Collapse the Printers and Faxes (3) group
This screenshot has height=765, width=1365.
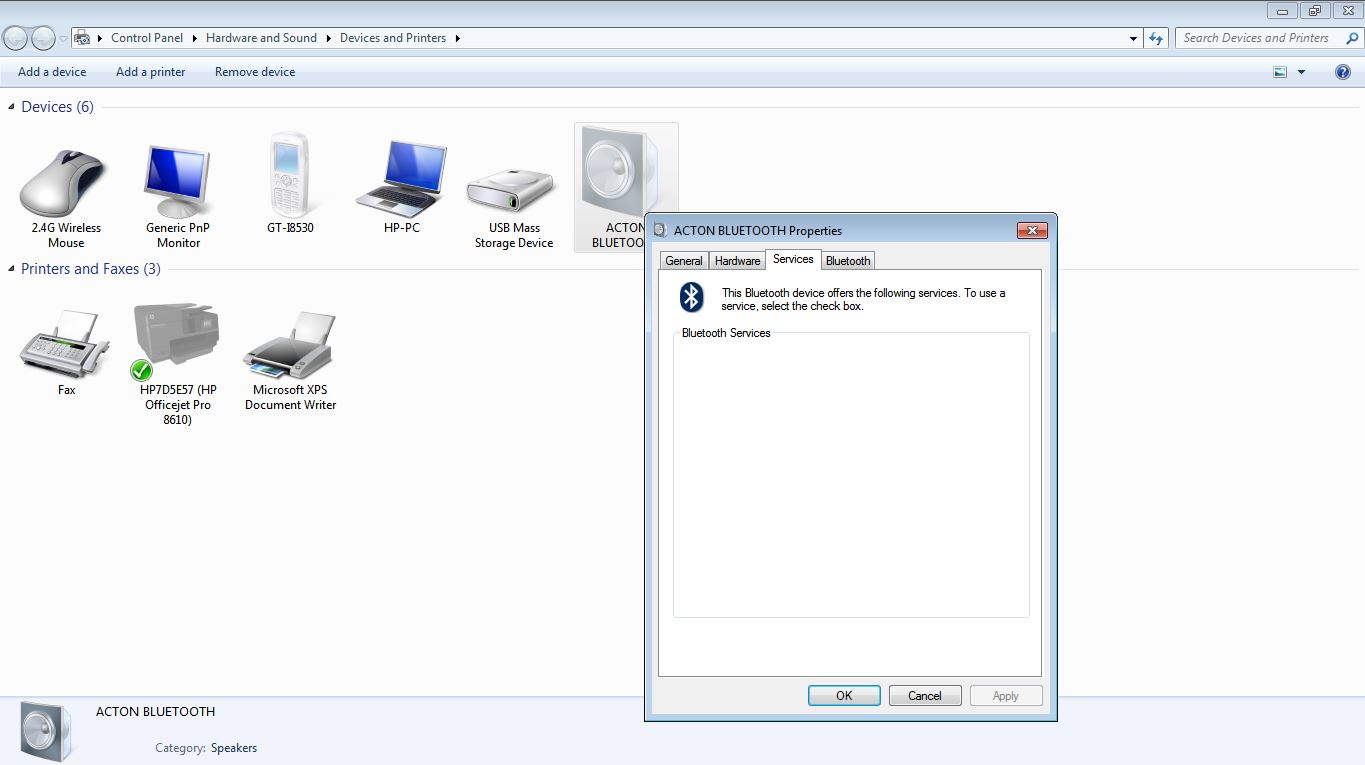(12, 269)
